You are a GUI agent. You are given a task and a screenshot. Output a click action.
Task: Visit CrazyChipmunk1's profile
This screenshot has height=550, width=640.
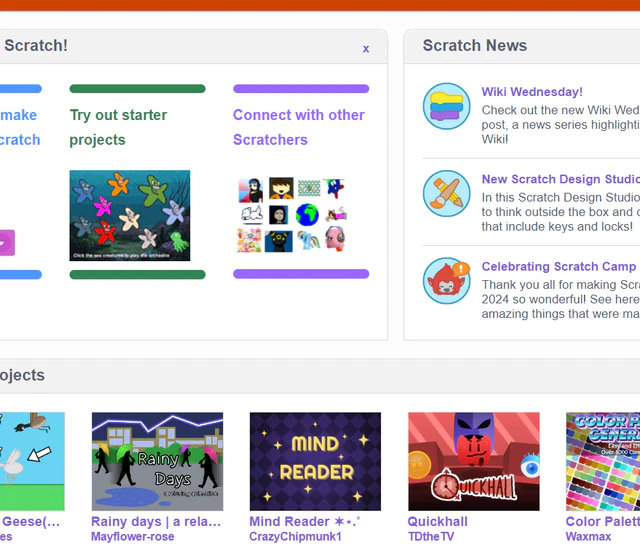[x=295, y=537]
